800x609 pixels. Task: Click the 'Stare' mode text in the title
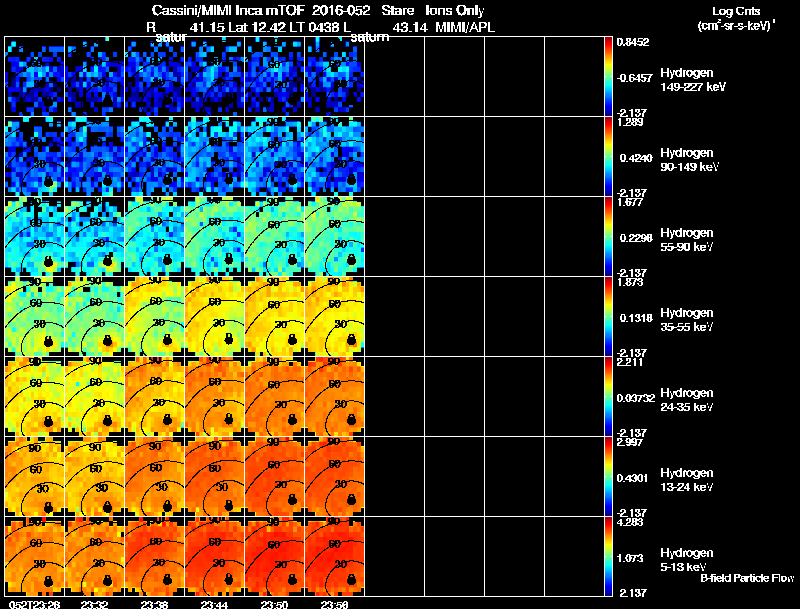coord(397,11)
